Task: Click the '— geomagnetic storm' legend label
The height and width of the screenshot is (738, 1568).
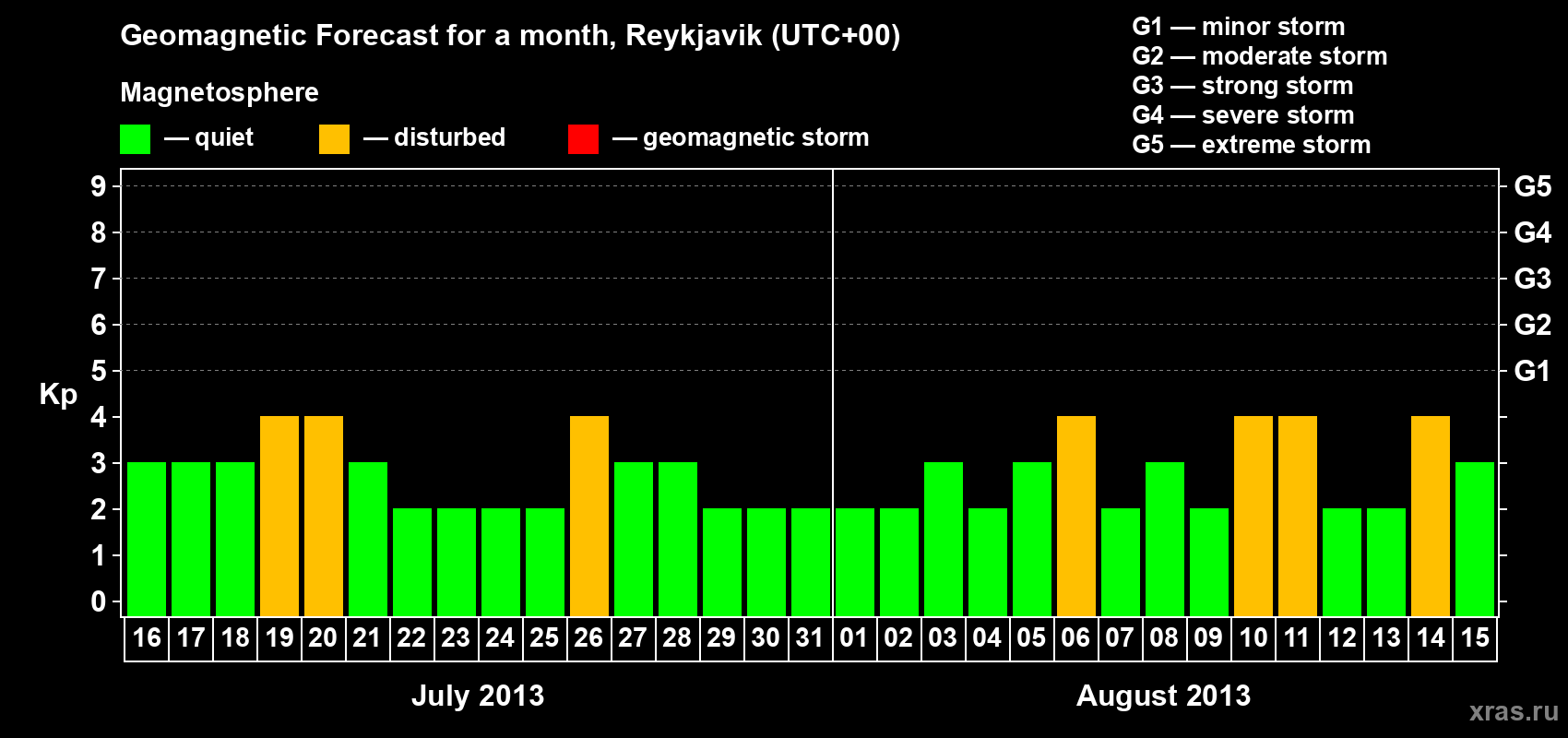Action: (x=741, y=138)
